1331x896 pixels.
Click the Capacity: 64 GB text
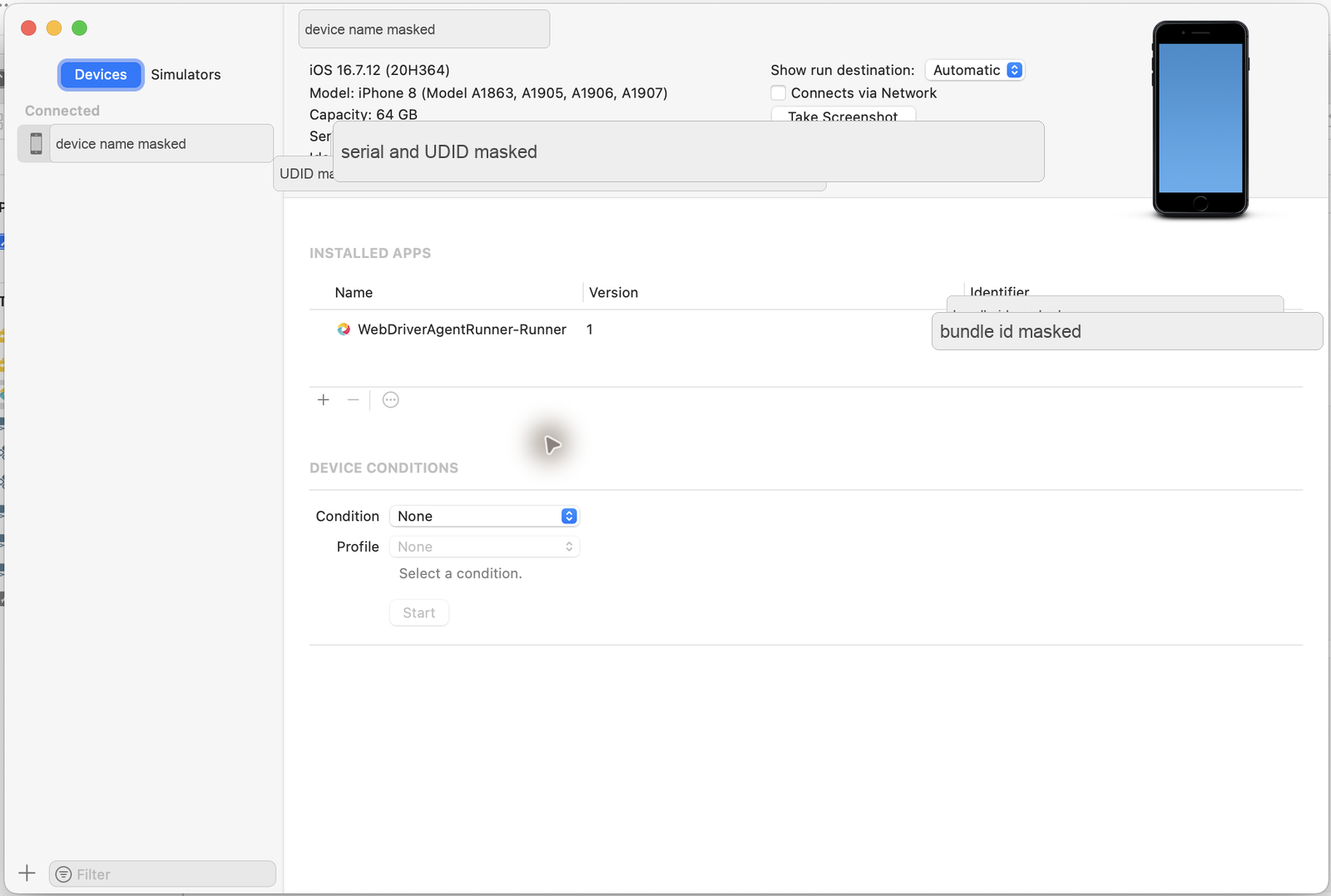364,115
